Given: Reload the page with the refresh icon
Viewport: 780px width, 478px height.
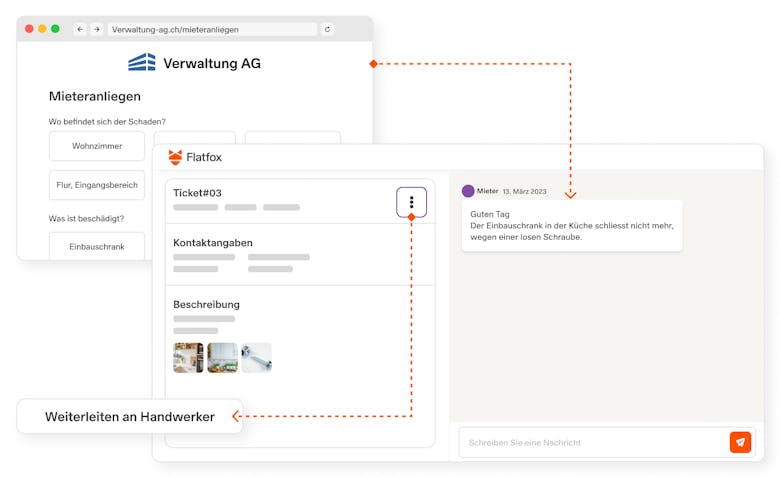Looking at the screenshot, I should tap(327, 29).
